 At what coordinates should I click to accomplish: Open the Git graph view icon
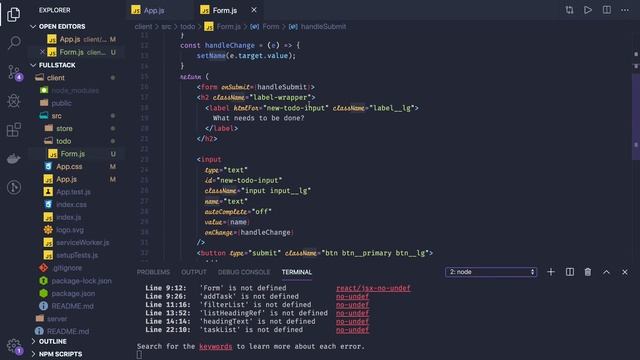click(14, 187)
